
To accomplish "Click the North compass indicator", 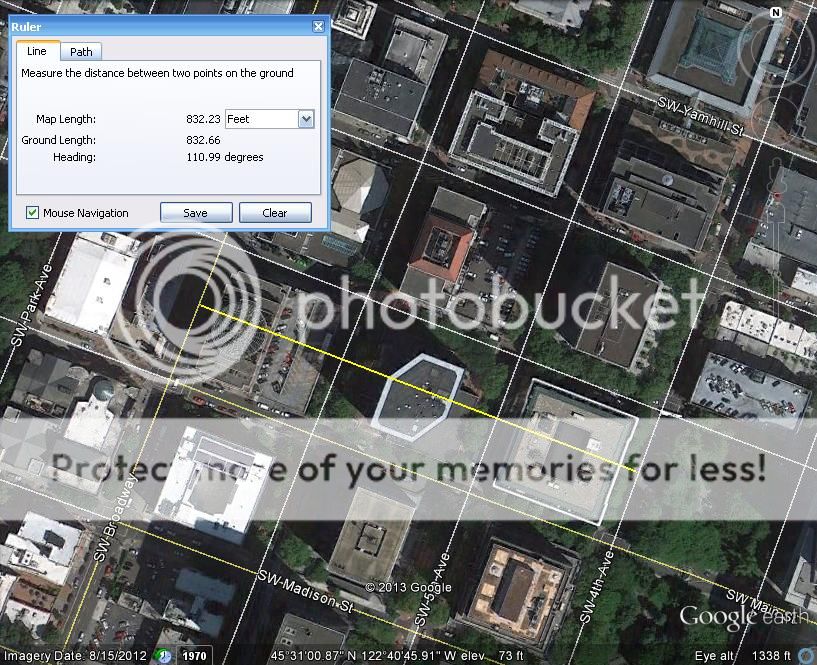I will point(776,12).
